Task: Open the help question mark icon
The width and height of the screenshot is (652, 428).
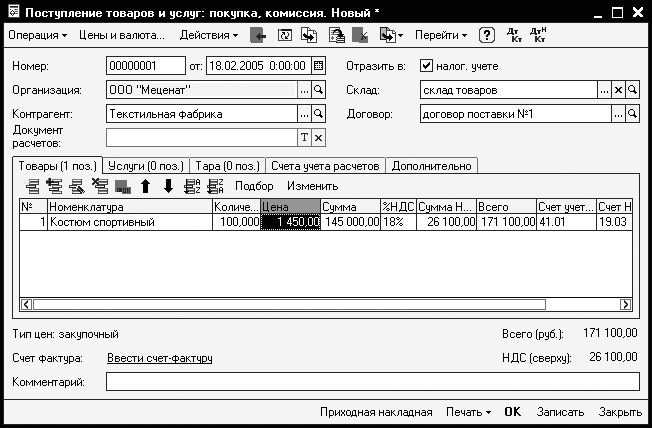Action: pos(487,35)
